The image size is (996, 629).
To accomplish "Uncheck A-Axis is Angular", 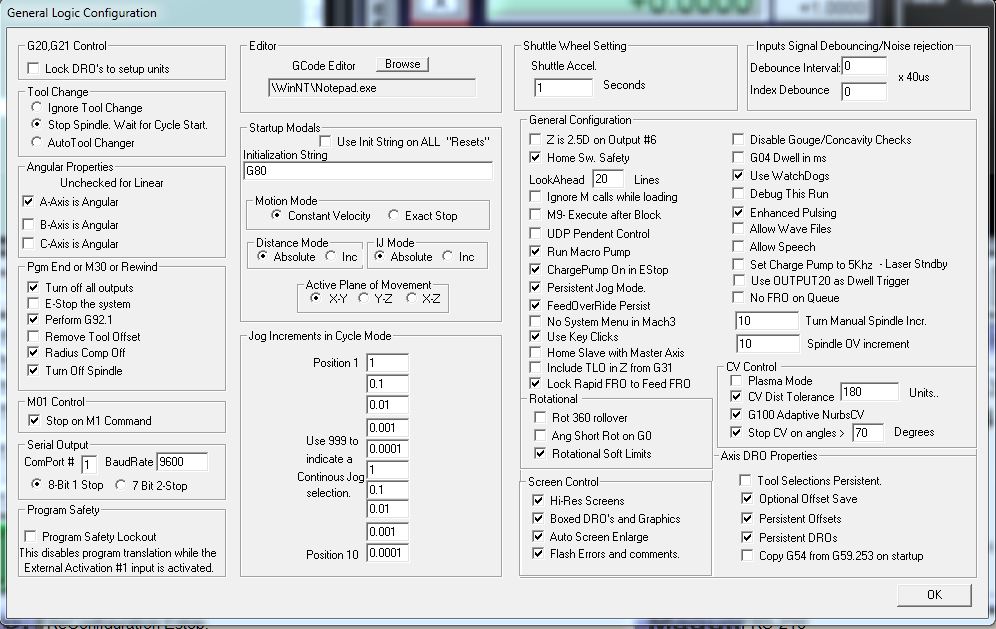I will 29,201.
